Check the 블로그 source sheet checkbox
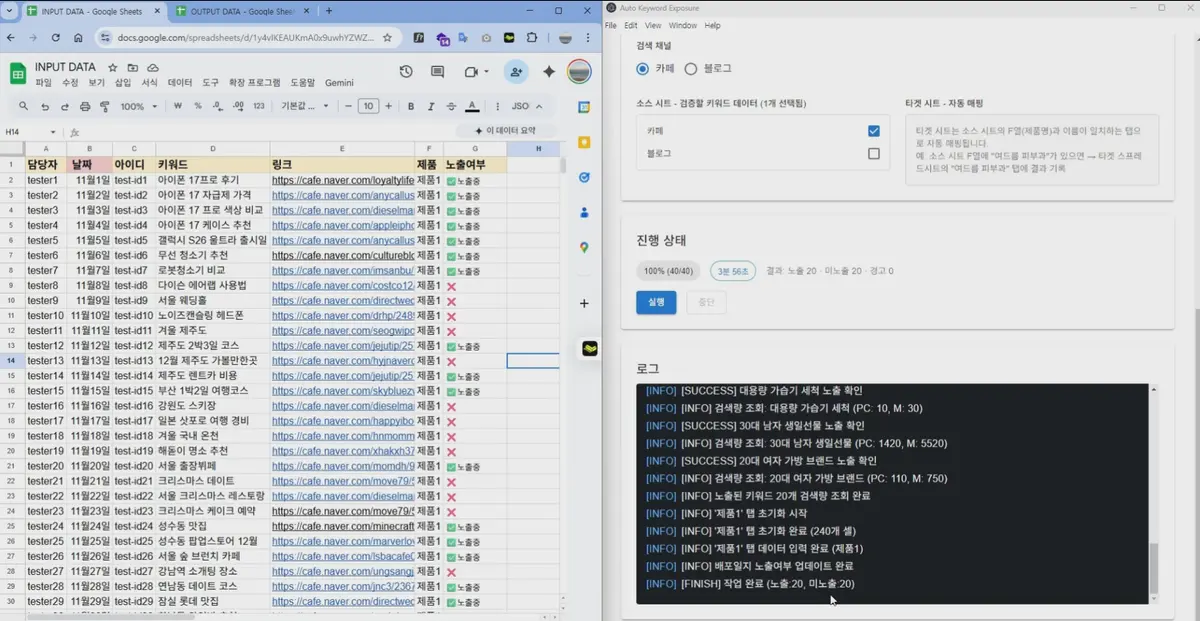The width and height of the screenshot is (1200, 621). pyautogui.click(x=874, y=154)
